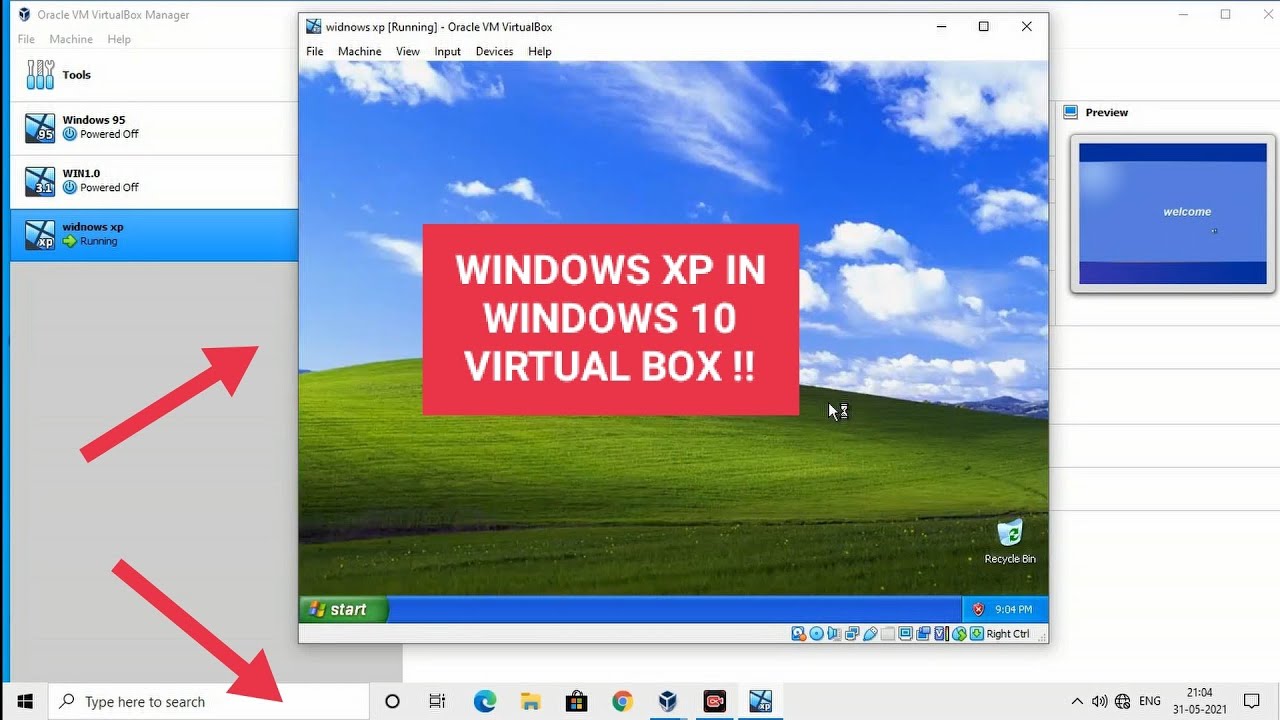Open the notification center icon
This screenshot has width=1280, height=720.
point(1251,701)
